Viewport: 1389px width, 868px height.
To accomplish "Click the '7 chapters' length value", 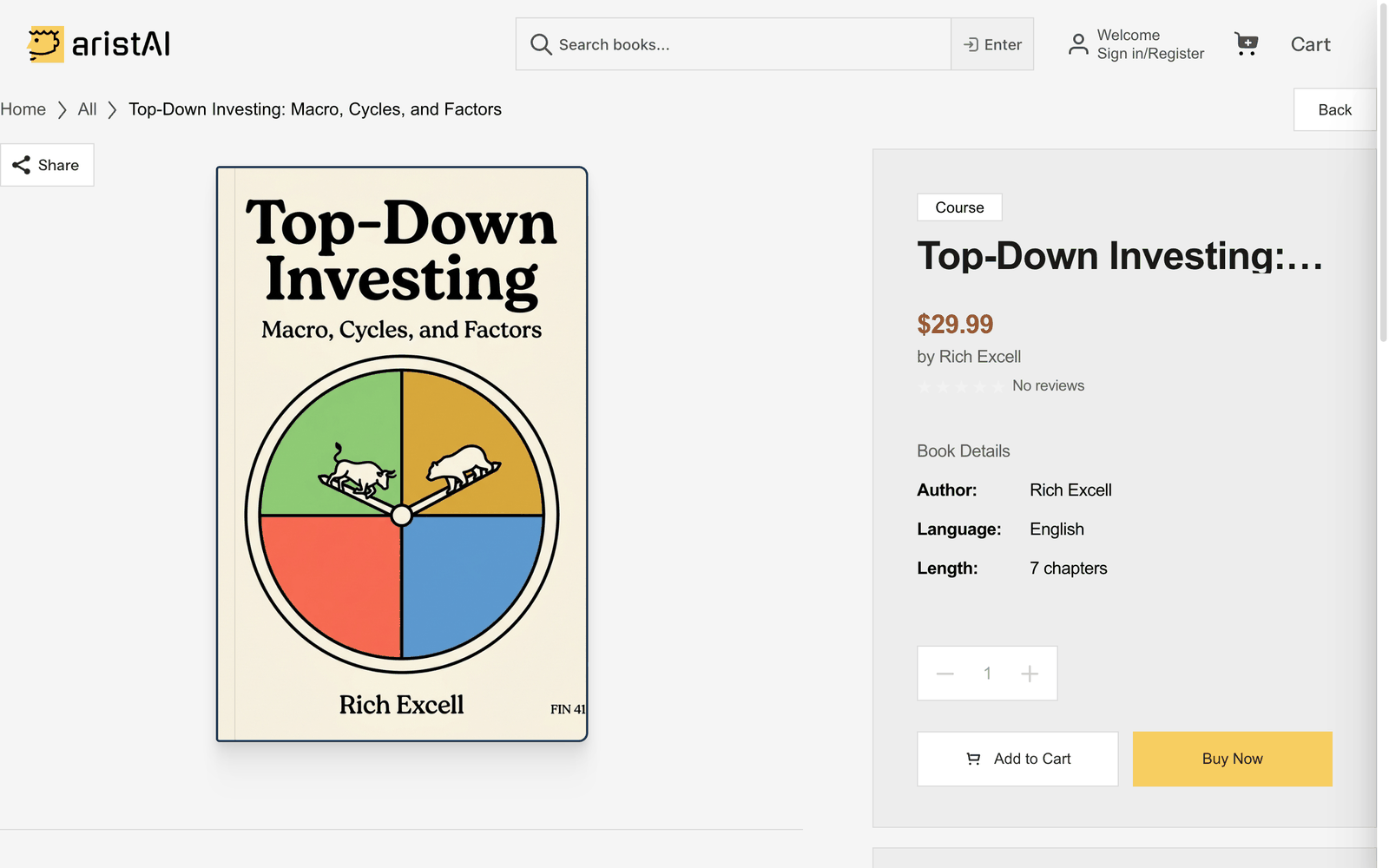I will pos(1069,569).
